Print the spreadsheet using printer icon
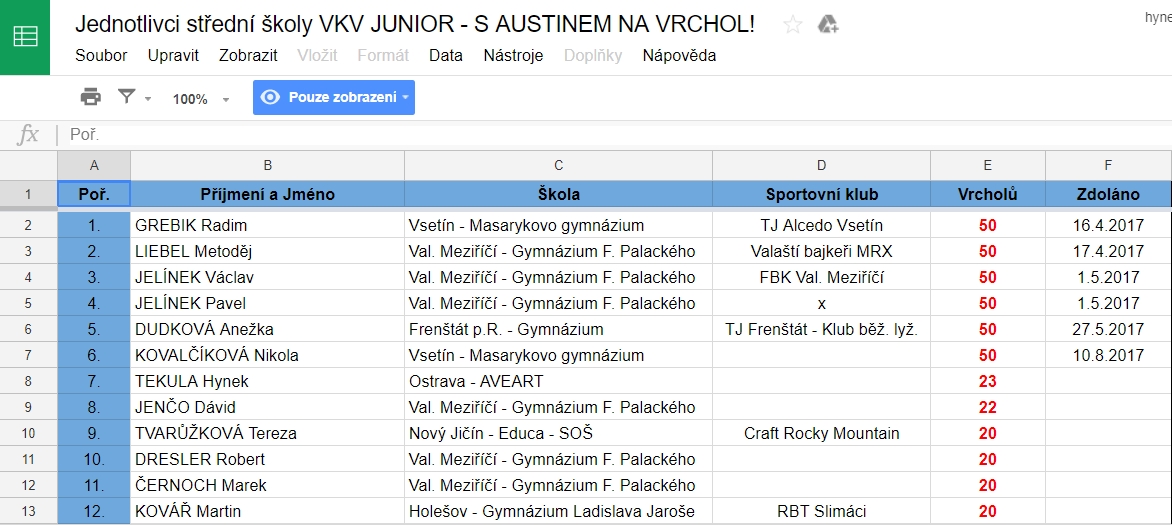1172x525 pixels. click(x=90, y=96)
